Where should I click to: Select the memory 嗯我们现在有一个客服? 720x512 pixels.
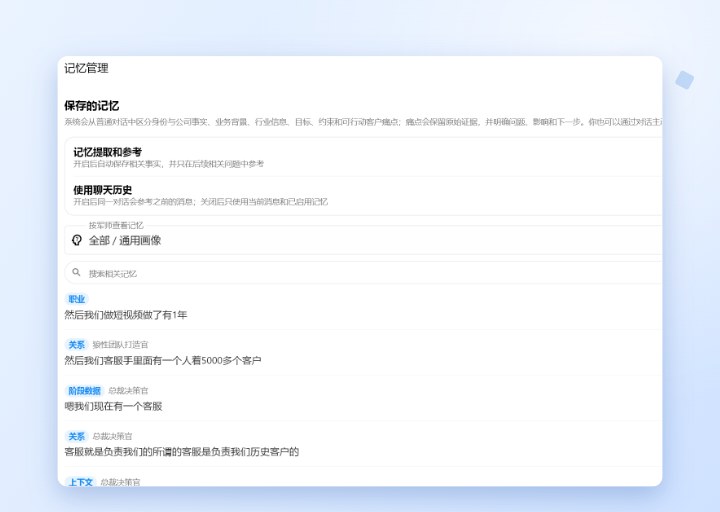click(113, 406)
